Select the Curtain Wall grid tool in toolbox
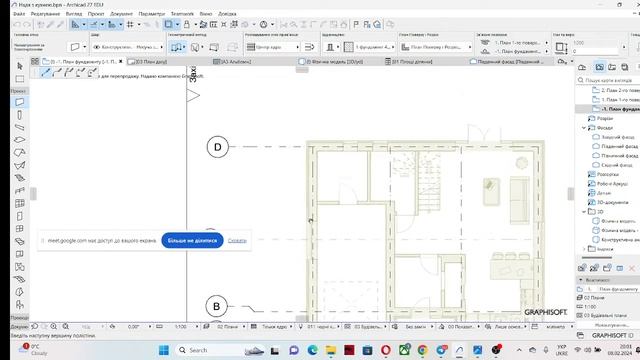The image size is (640, 360). click(20, 203)
